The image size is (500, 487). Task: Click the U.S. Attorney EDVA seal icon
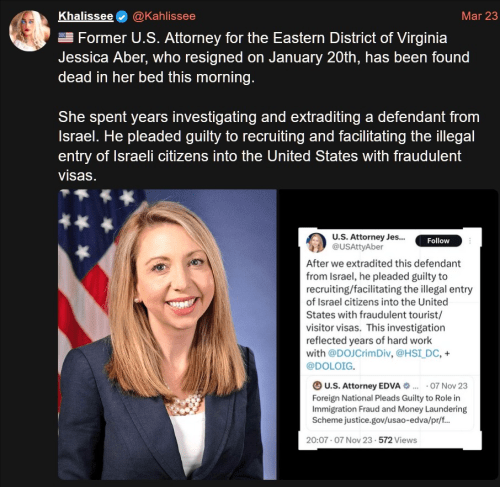tap(317, 386)
